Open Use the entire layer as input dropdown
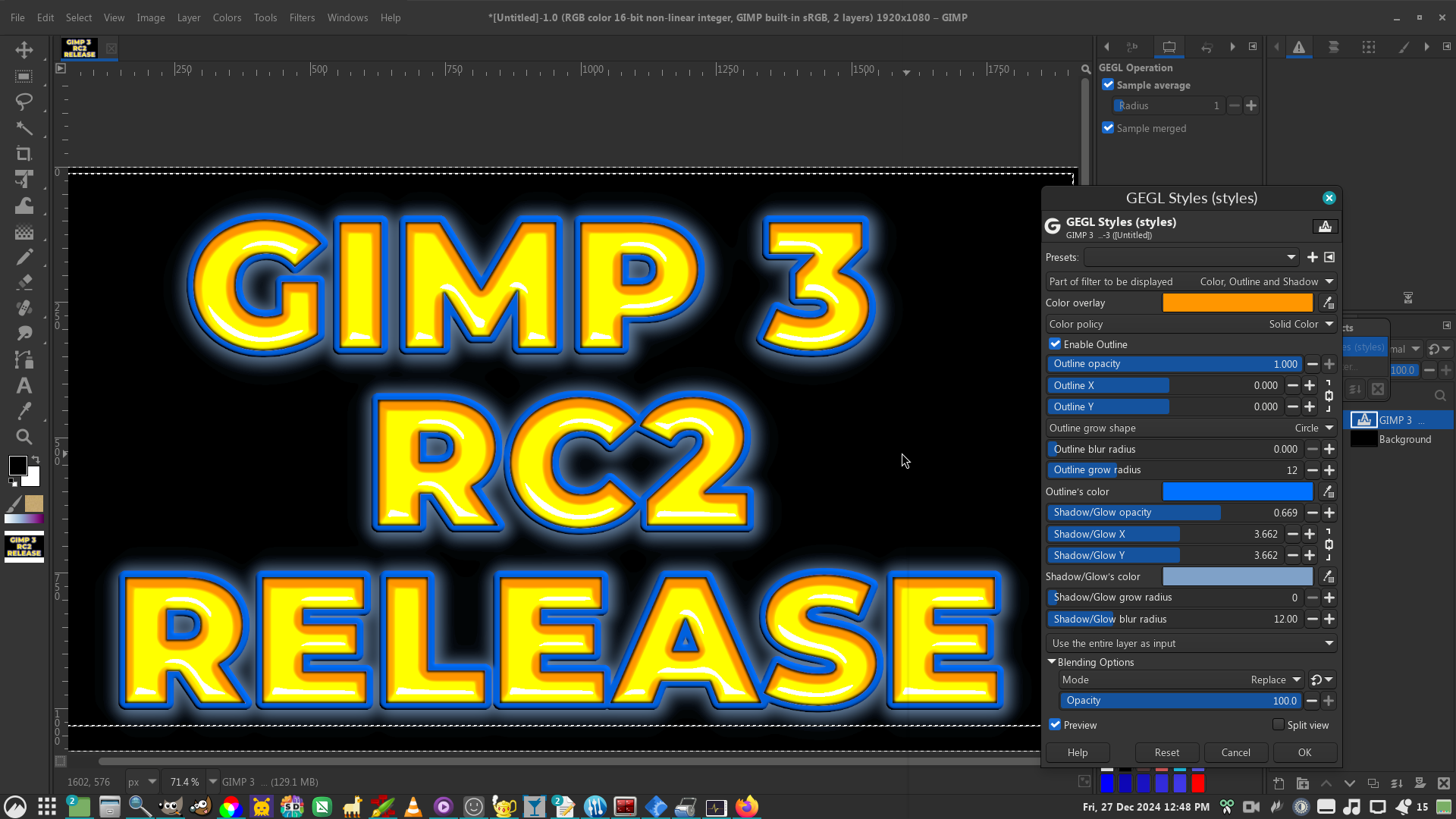The image size is (1456, 819). (1191, 643)
